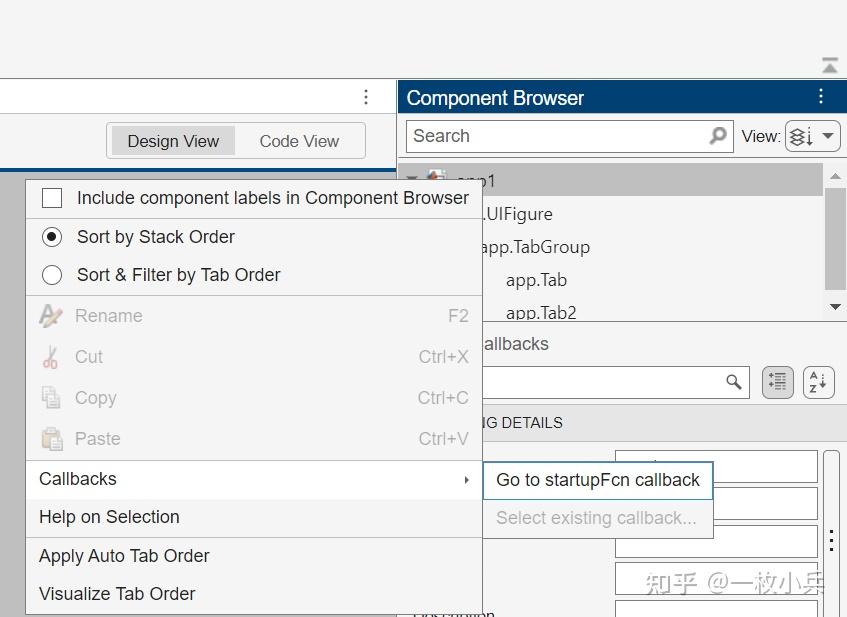Toggle the Include component labels checkbox
This screenshot has width=847, height=617.
click(52, 198)
